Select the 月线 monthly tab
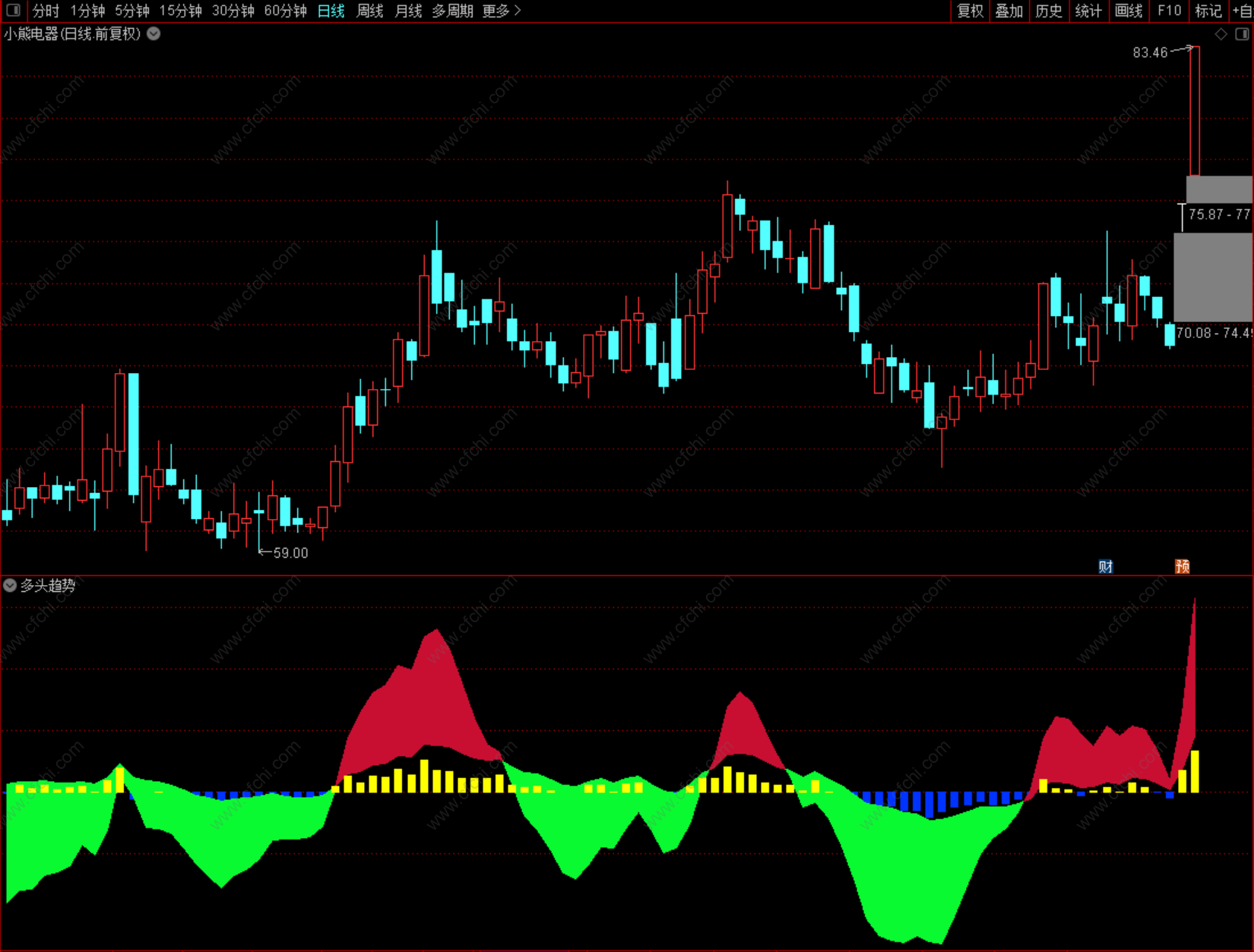Screen dimensions: 1254x952 (409, 11)
